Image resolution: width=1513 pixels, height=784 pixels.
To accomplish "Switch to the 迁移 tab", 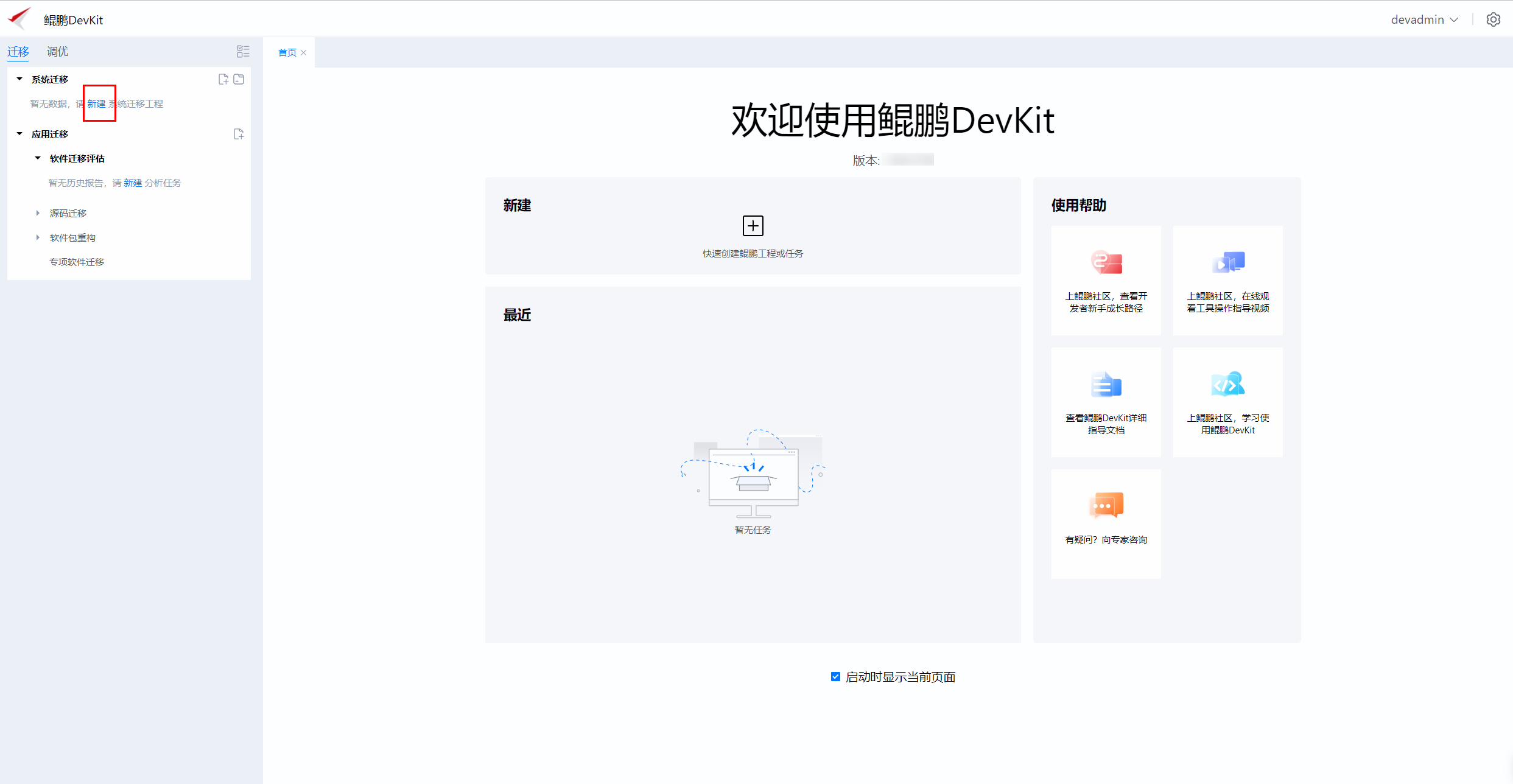I will [18, 52].
